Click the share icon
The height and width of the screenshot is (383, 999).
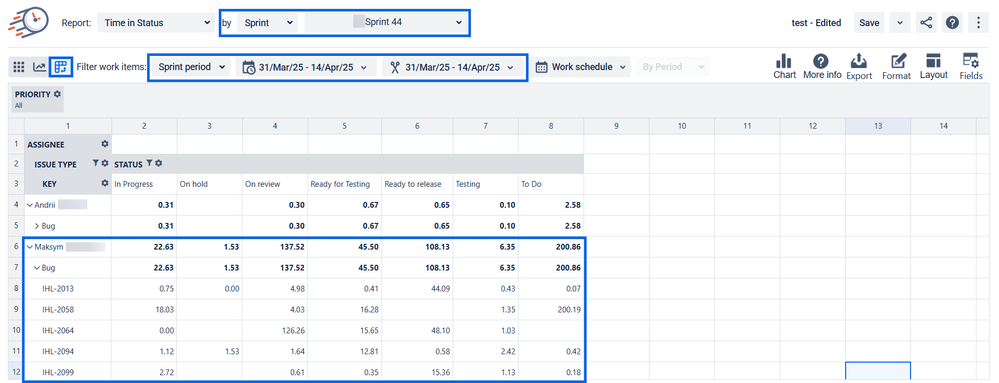[x=926, y=22]
